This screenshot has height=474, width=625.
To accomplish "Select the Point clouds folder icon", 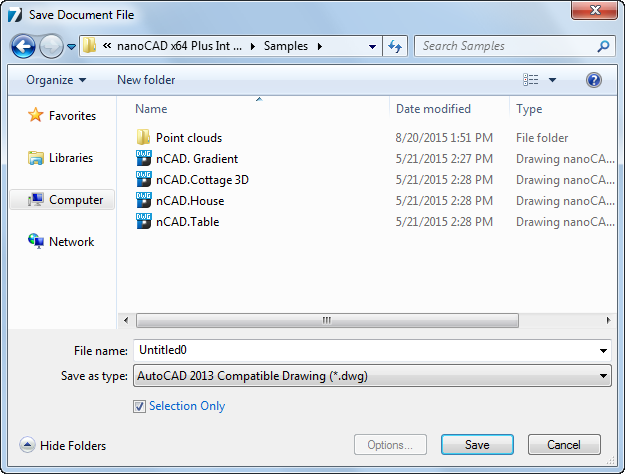I will pyautogui.click(x=143, y=138).
